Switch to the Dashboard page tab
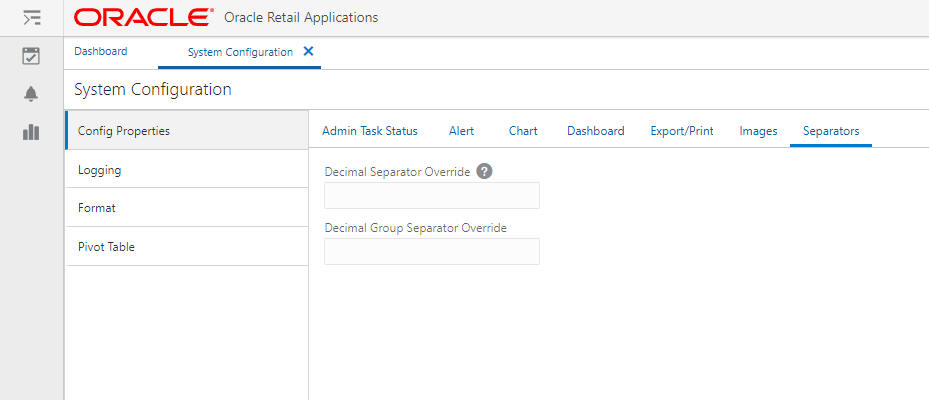 pos(101,51)
